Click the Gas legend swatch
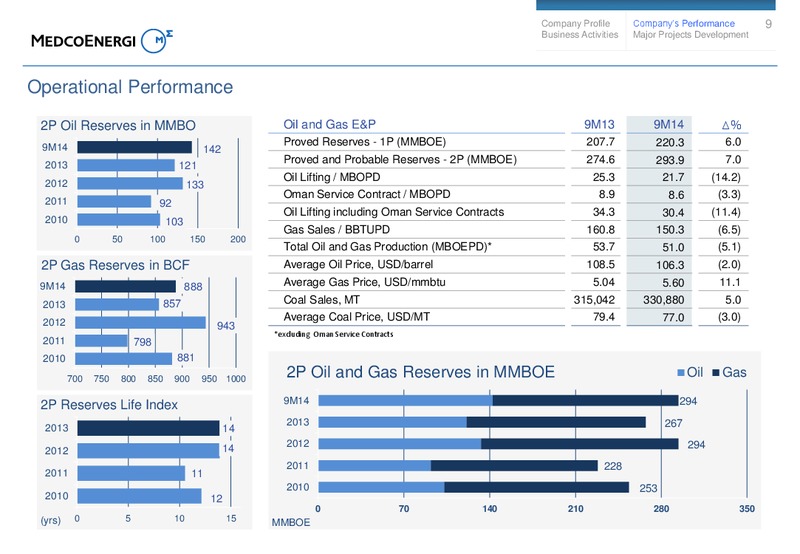 (x=715, y=372)
